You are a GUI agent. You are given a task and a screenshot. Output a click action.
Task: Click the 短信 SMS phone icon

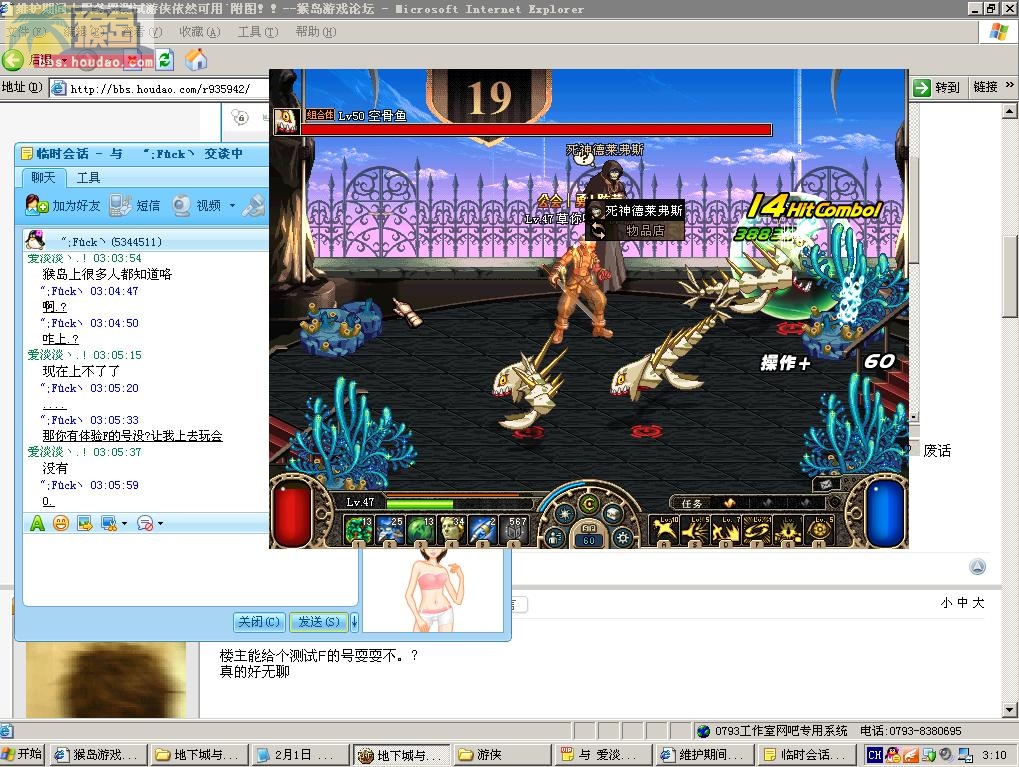[120, 205]
